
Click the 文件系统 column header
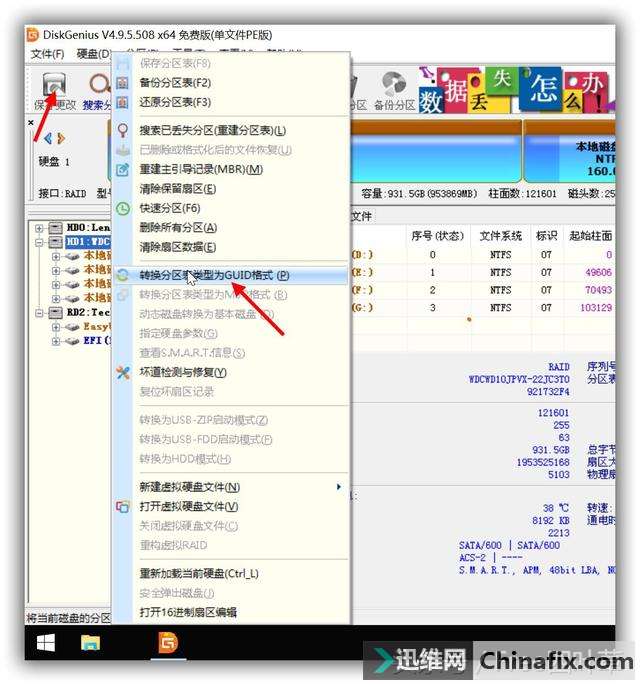pos(501,236)
